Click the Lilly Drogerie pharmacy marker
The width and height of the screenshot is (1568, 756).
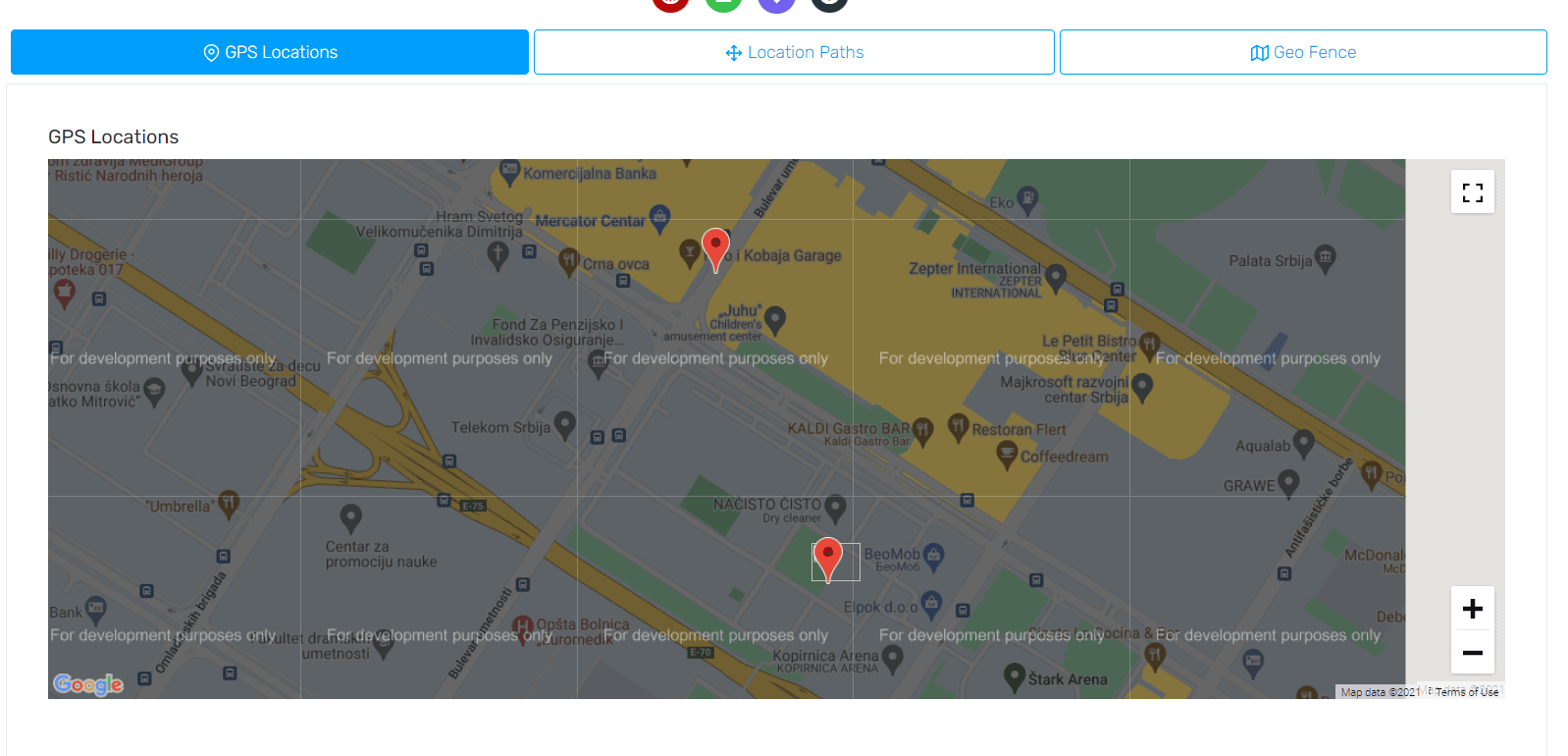(64, 293)
